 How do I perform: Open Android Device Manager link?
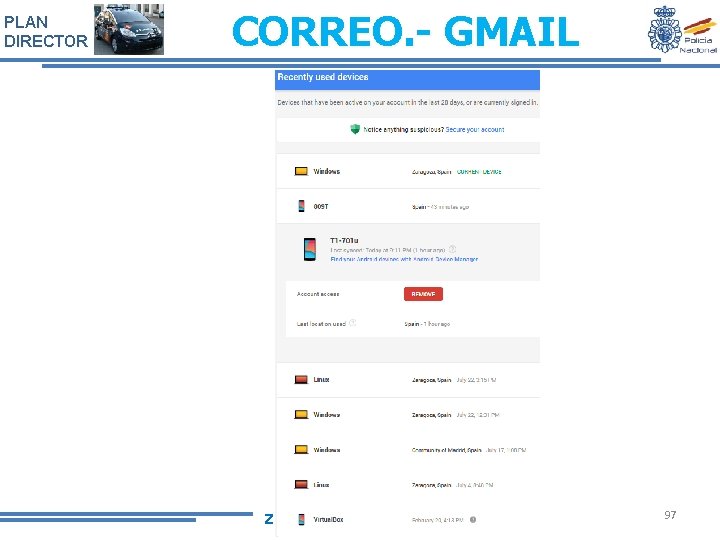click(404, 259)
